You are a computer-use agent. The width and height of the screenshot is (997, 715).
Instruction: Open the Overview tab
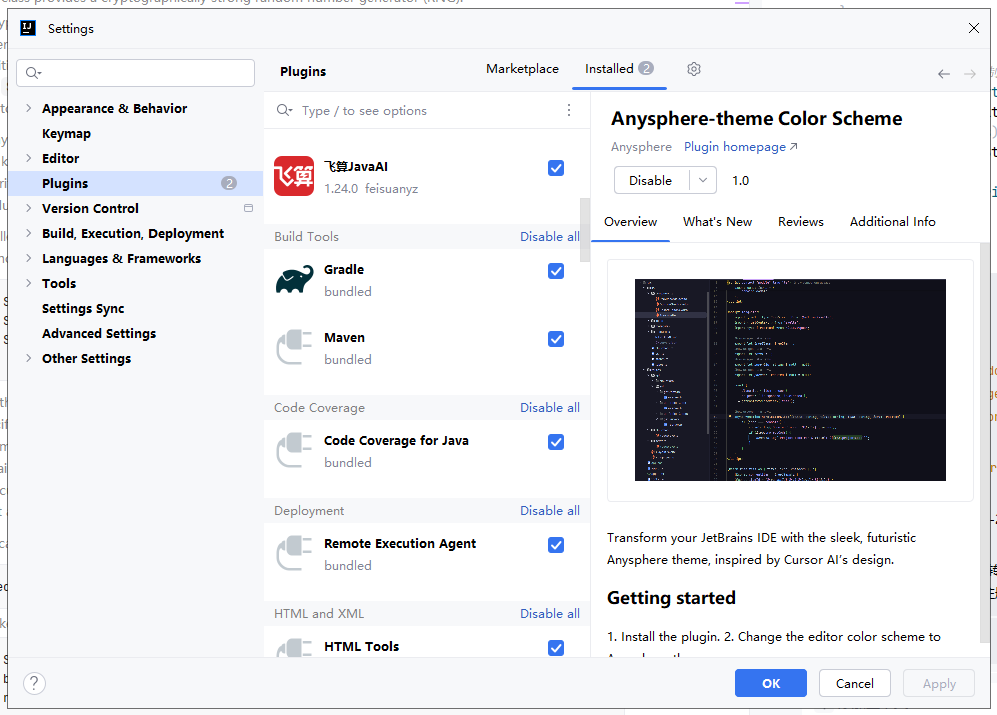click(630, 222)
